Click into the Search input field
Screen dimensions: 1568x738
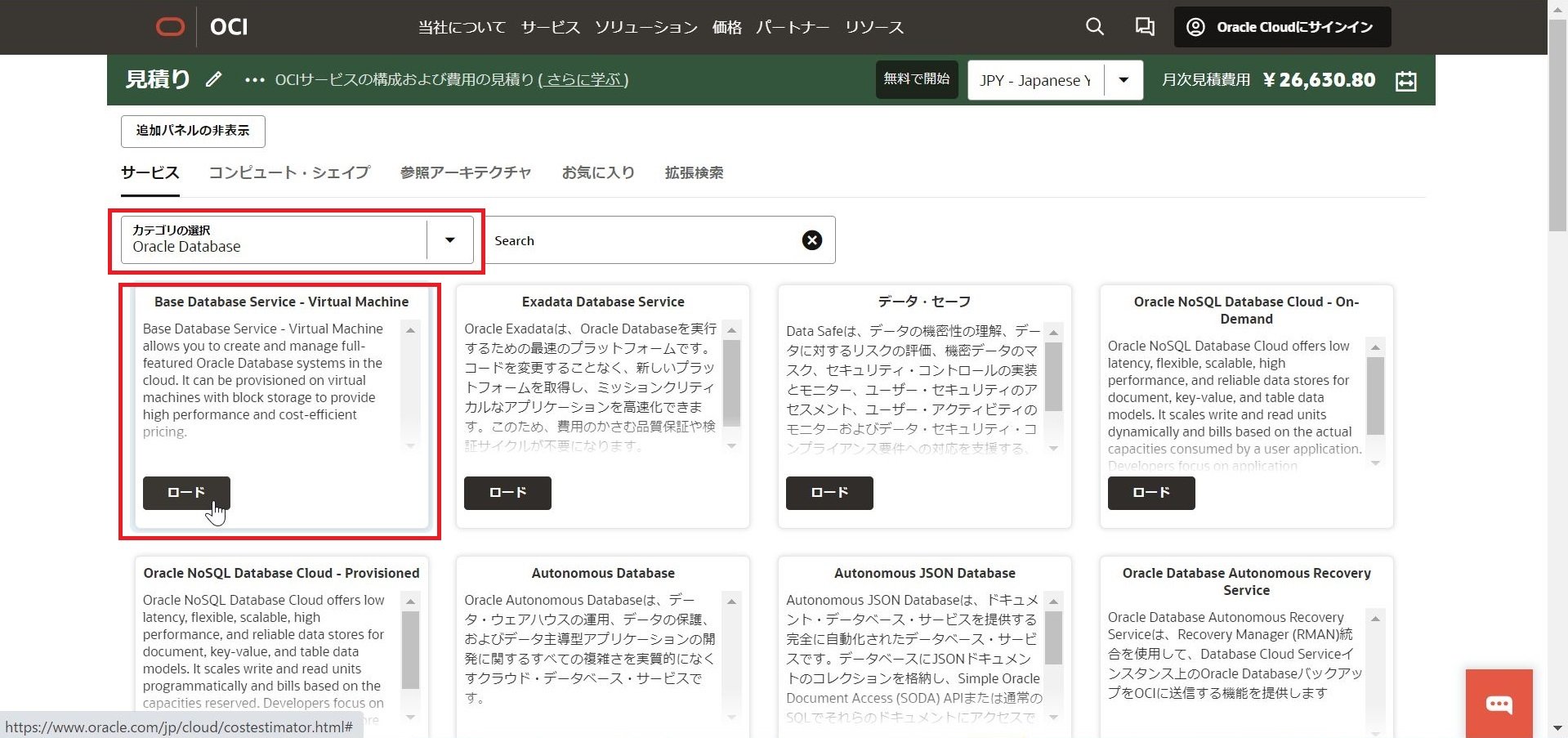(x=637, y=240)
